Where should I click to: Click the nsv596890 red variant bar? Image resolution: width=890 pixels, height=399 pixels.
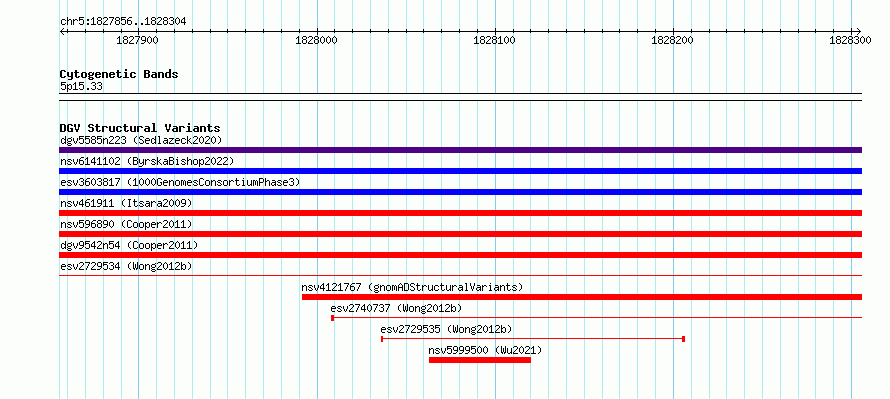460,234
